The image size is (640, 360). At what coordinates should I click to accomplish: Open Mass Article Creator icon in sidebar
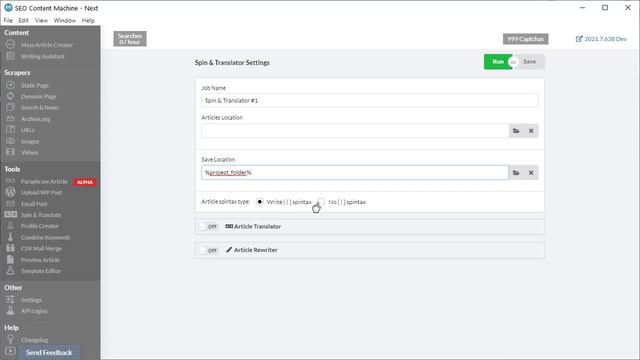[x=10, y=44]
